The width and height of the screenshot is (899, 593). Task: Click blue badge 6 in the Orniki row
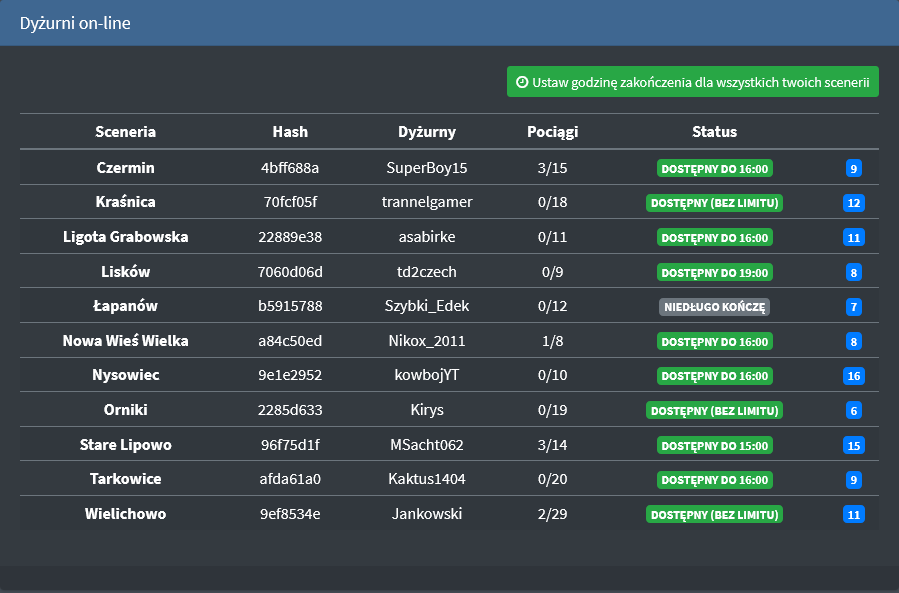(x=853, y=411)
